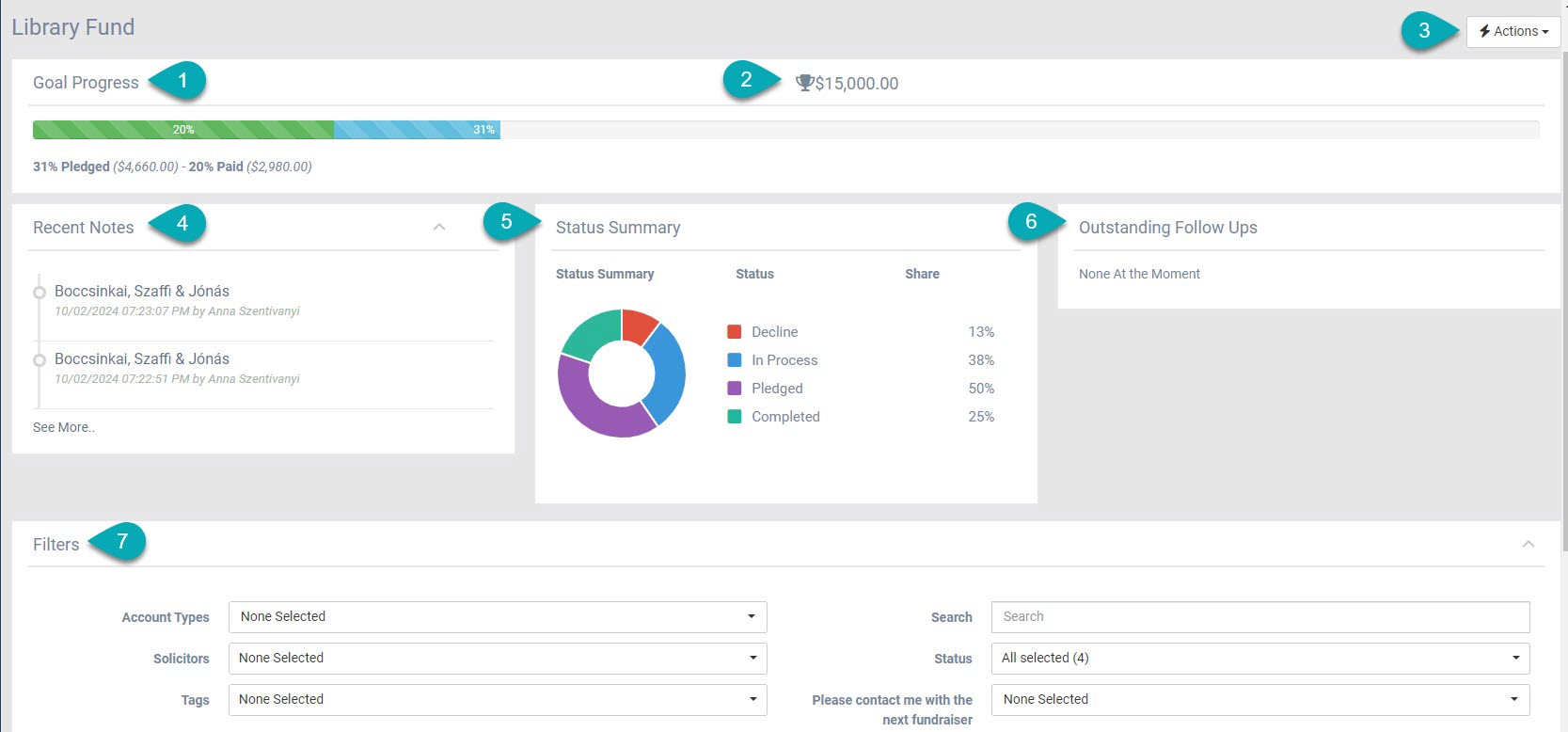Click the trophy goal icon

(x=804, y=83)
